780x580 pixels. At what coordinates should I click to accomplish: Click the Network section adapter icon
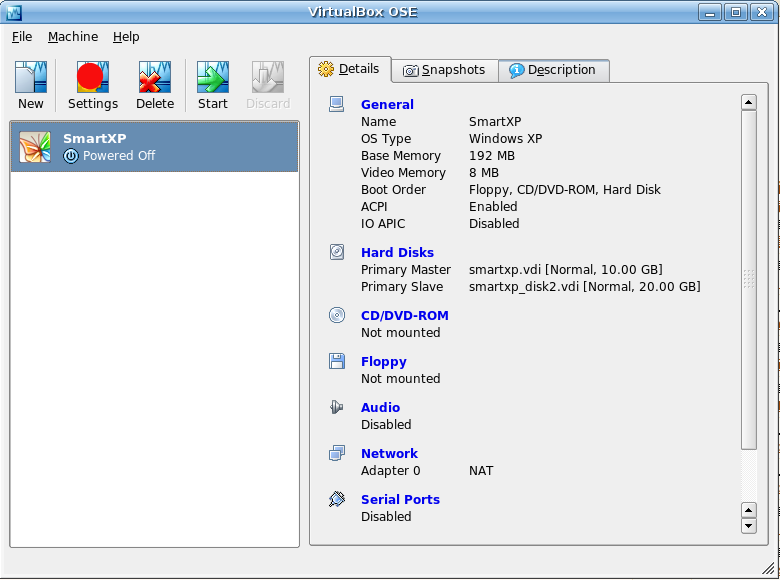(x=337, y=453)
